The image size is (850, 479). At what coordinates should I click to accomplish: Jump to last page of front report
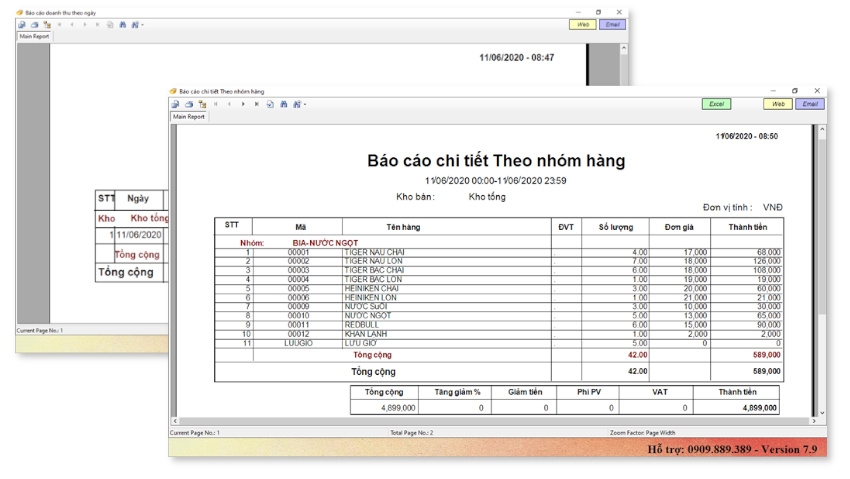tap(256, 104)
